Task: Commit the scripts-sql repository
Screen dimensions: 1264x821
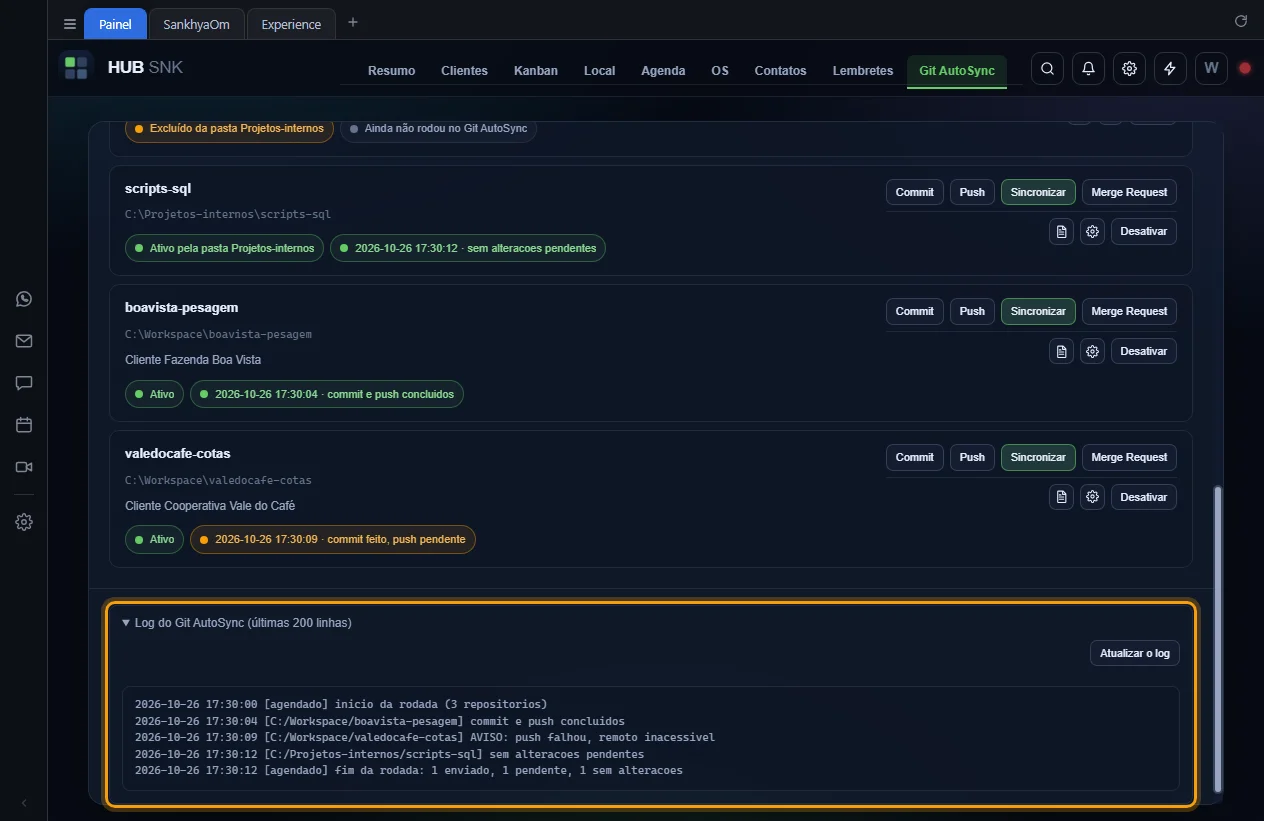Action: (x=914, y=192)
